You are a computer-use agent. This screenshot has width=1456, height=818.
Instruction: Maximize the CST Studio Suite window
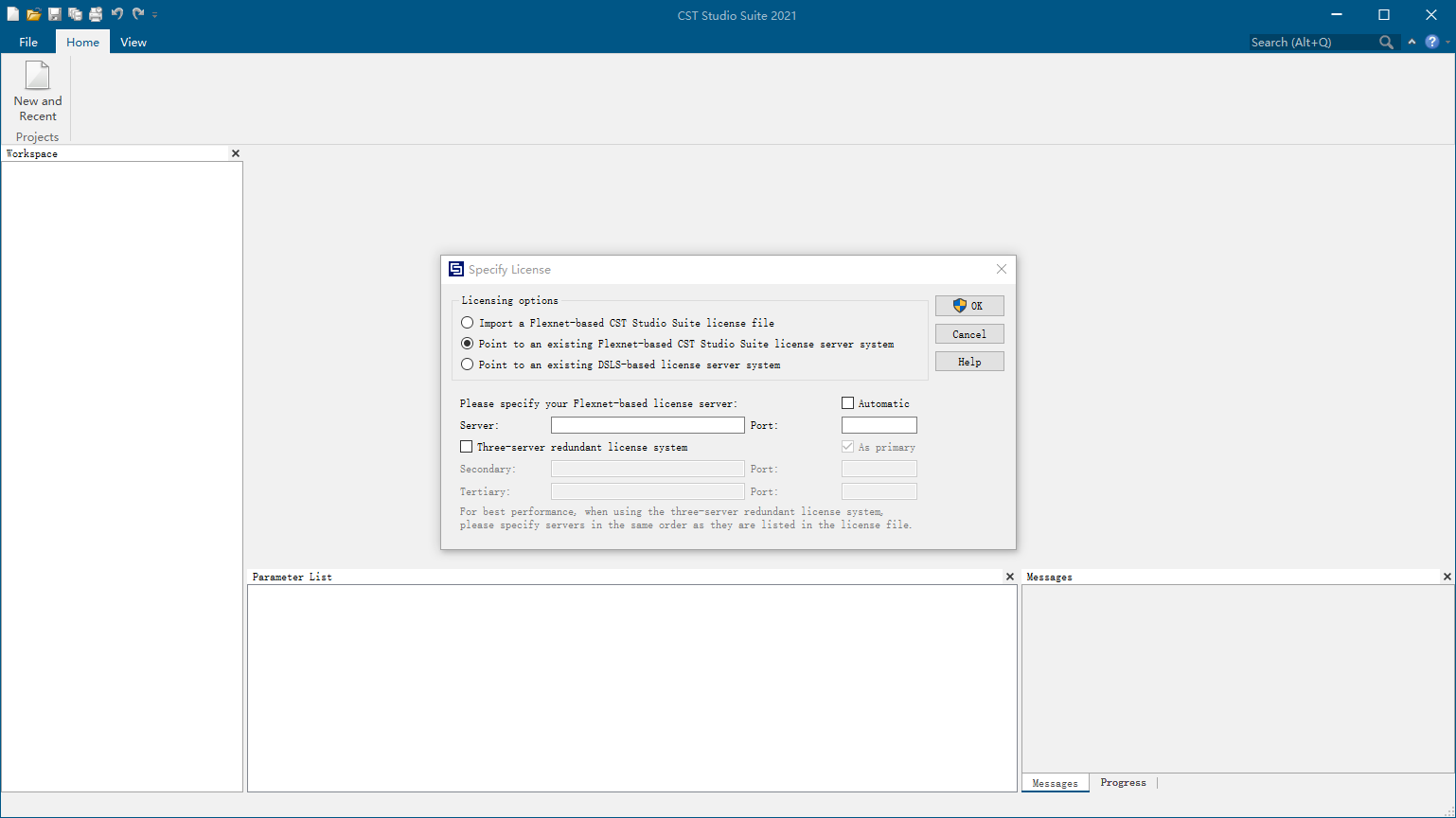1384,14
